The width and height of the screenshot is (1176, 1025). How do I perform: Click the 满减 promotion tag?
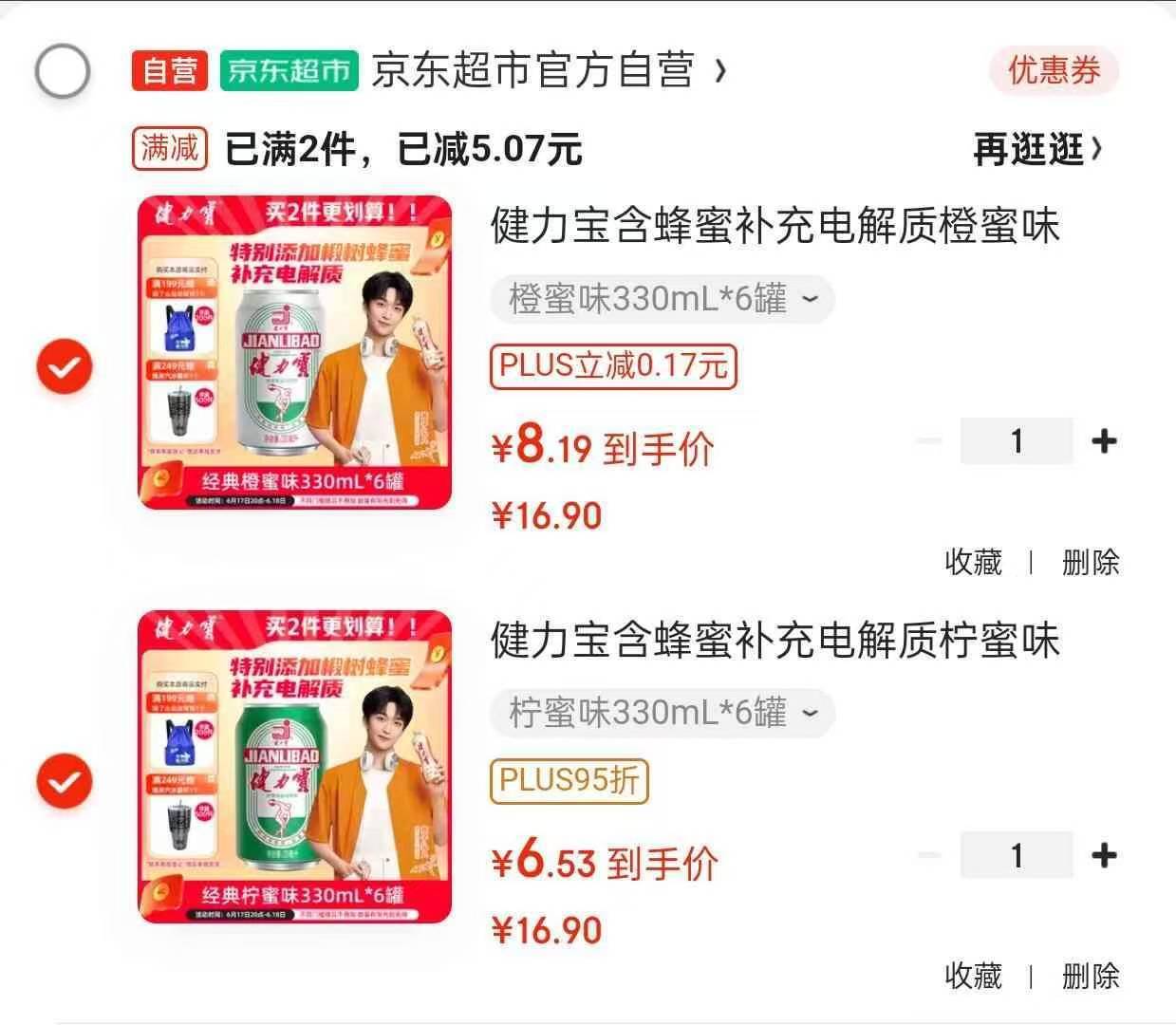[x=170, y=148]
